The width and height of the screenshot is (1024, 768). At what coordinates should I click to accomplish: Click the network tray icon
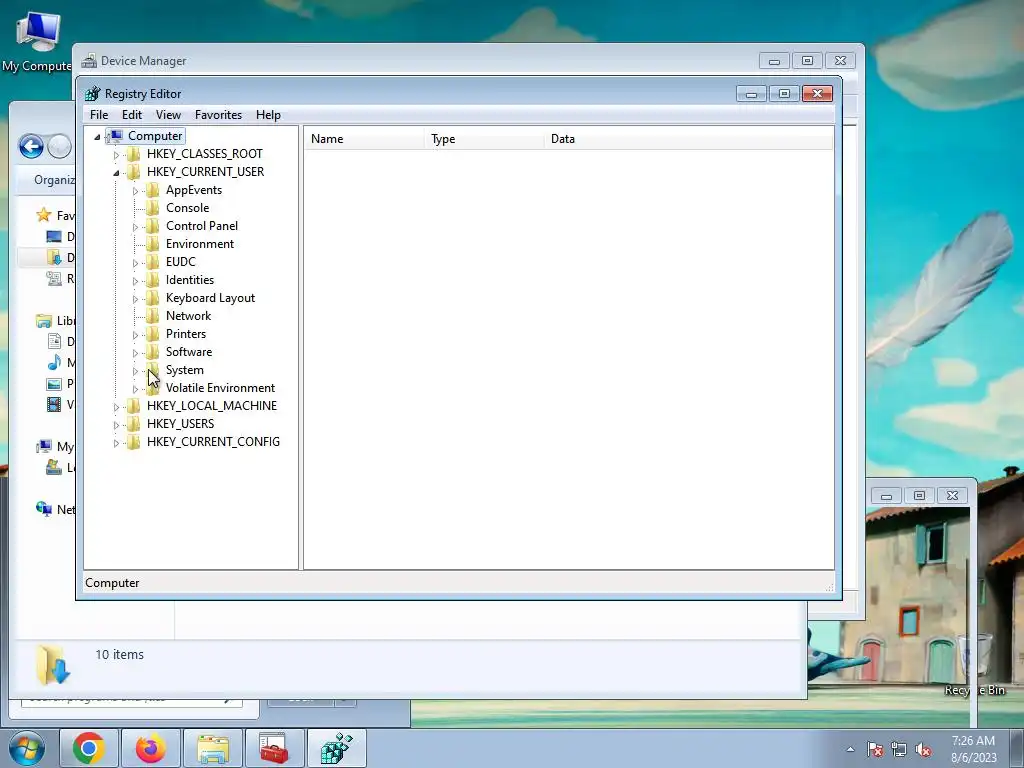tap(899, 750)
